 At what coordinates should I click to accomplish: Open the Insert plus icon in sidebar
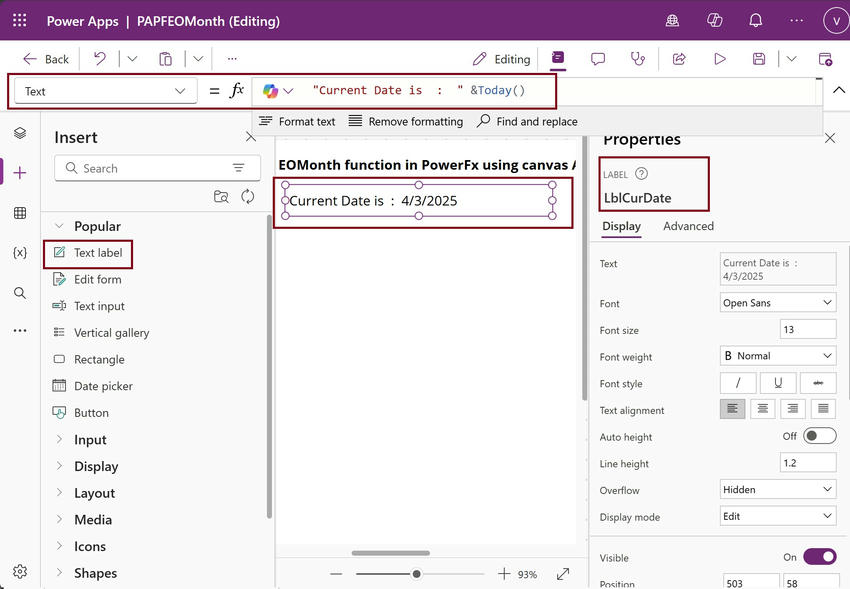click(20, 173)
